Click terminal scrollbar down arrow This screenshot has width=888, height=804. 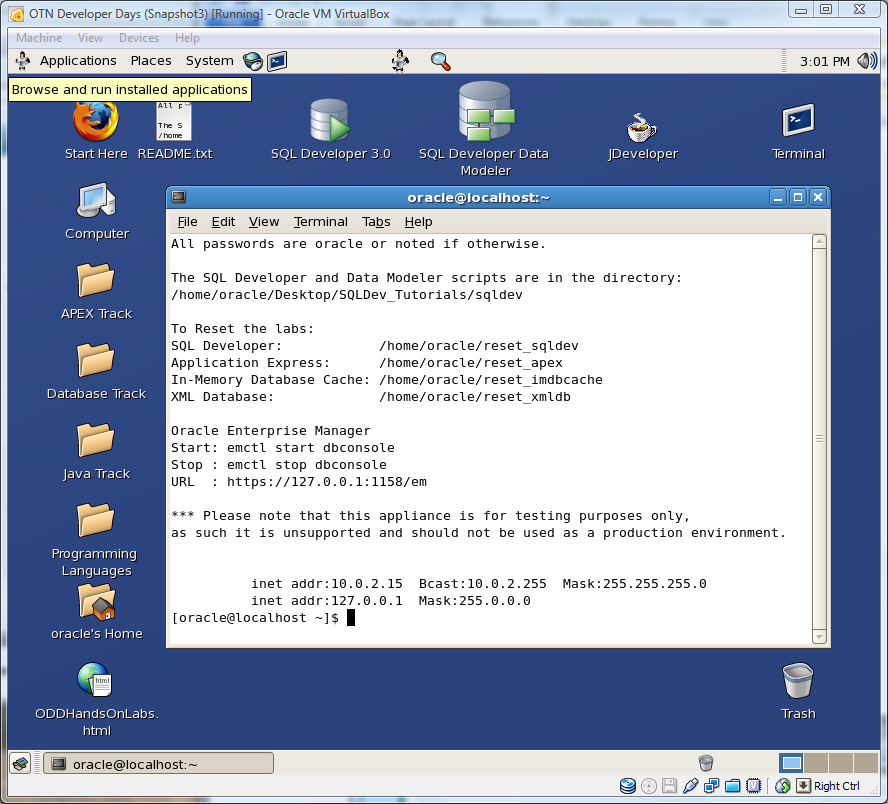pyautogui.click(x=819, y=636)
